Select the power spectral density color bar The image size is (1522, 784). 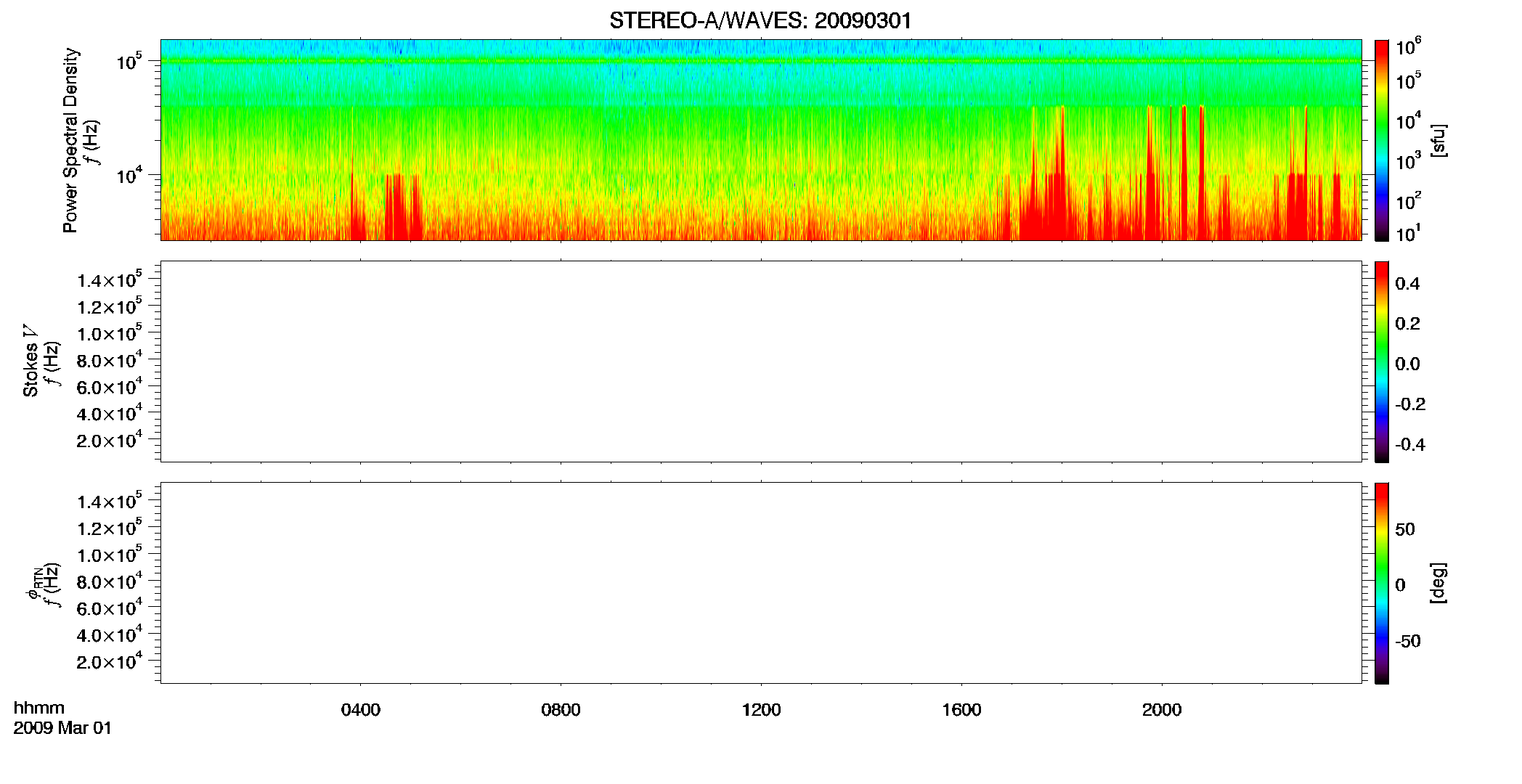[1382, 140]
